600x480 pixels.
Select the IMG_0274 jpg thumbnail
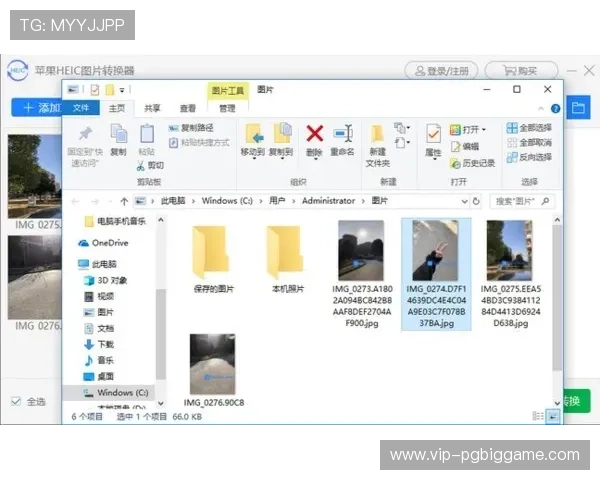tap(436, 251)
